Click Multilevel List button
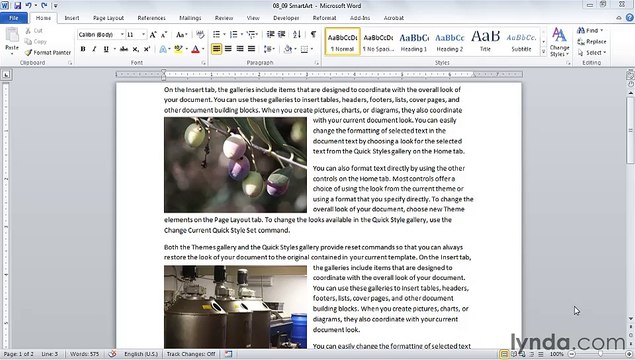635x360 pixels. 251,35
